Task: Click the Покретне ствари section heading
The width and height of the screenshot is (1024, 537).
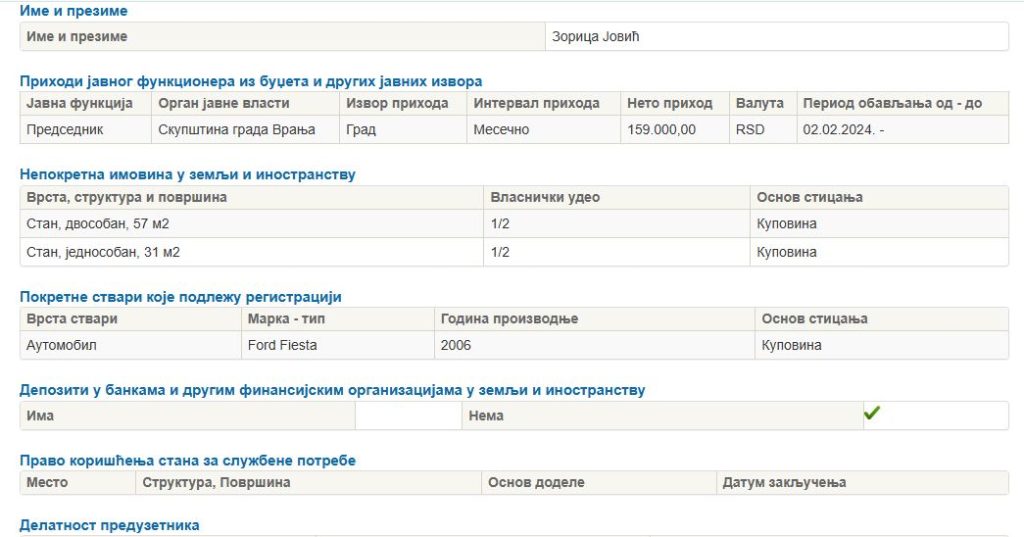Action: (x=180, y=297)
